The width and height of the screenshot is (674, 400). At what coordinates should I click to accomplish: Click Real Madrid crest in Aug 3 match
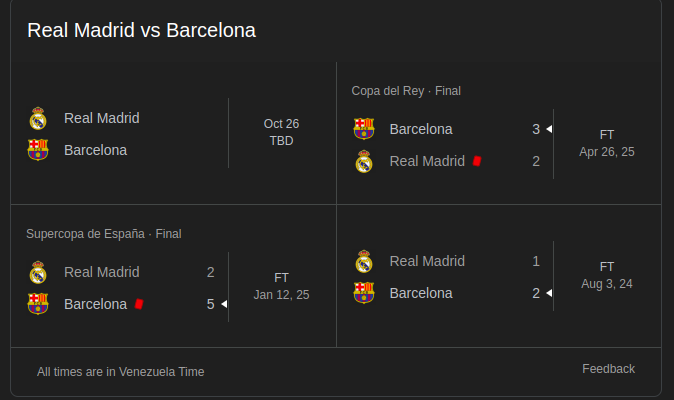tap(364, 261)
